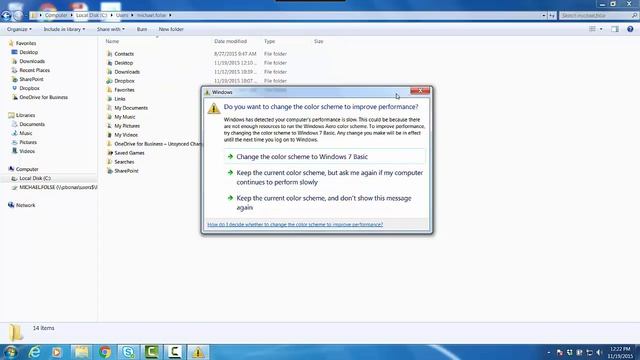640x360 pixels.
Task: Open SharePoint in Favorites sidebar
Action: click(31, 79)
